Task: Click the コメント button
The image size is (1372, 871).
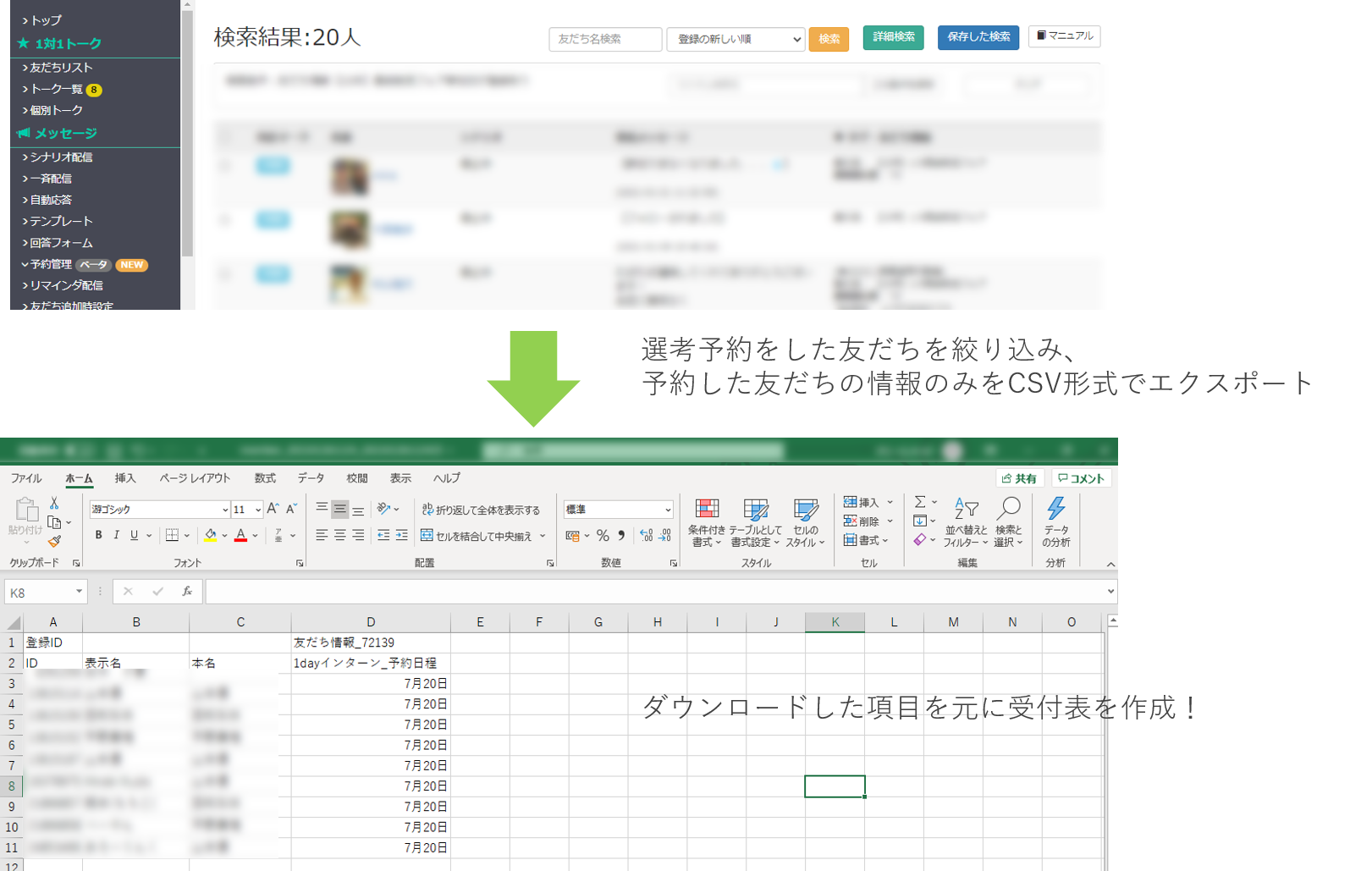Action: (1082, 478)
